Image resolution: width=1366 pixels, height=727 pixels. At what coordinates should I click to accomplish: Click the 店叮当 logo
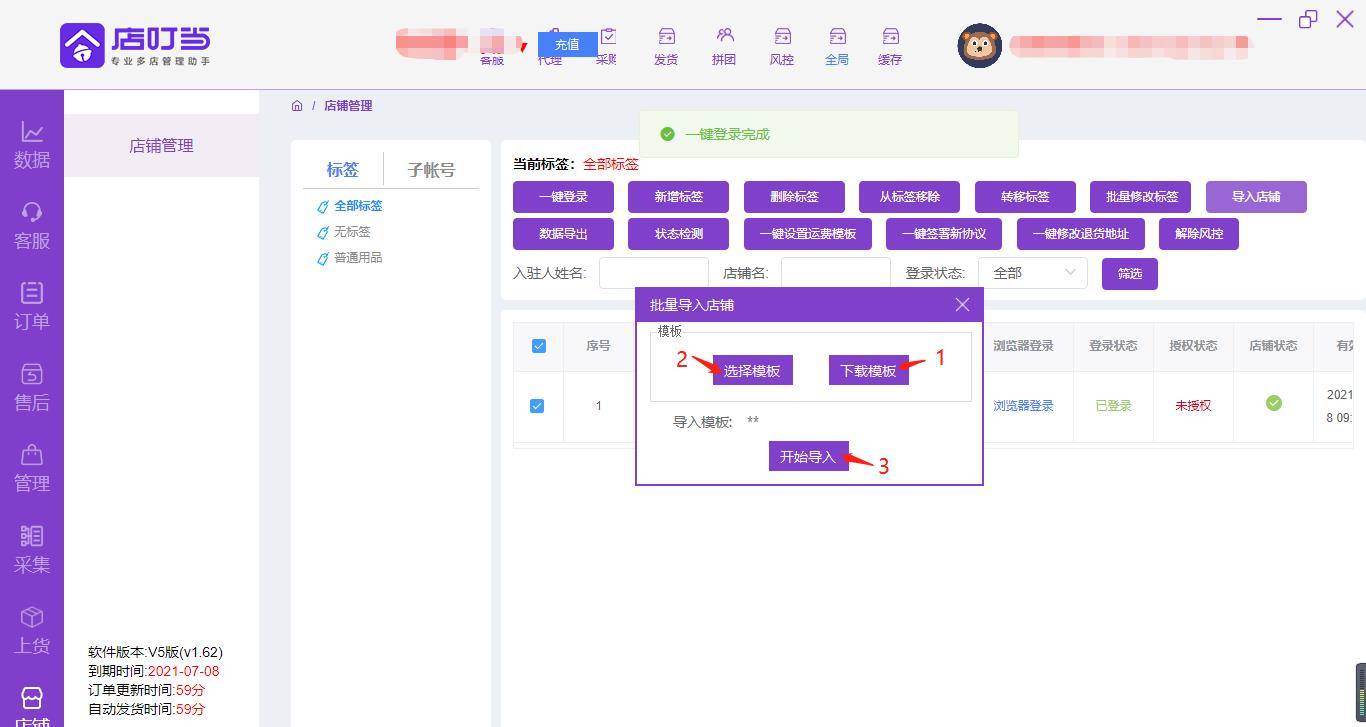point(135,45)
